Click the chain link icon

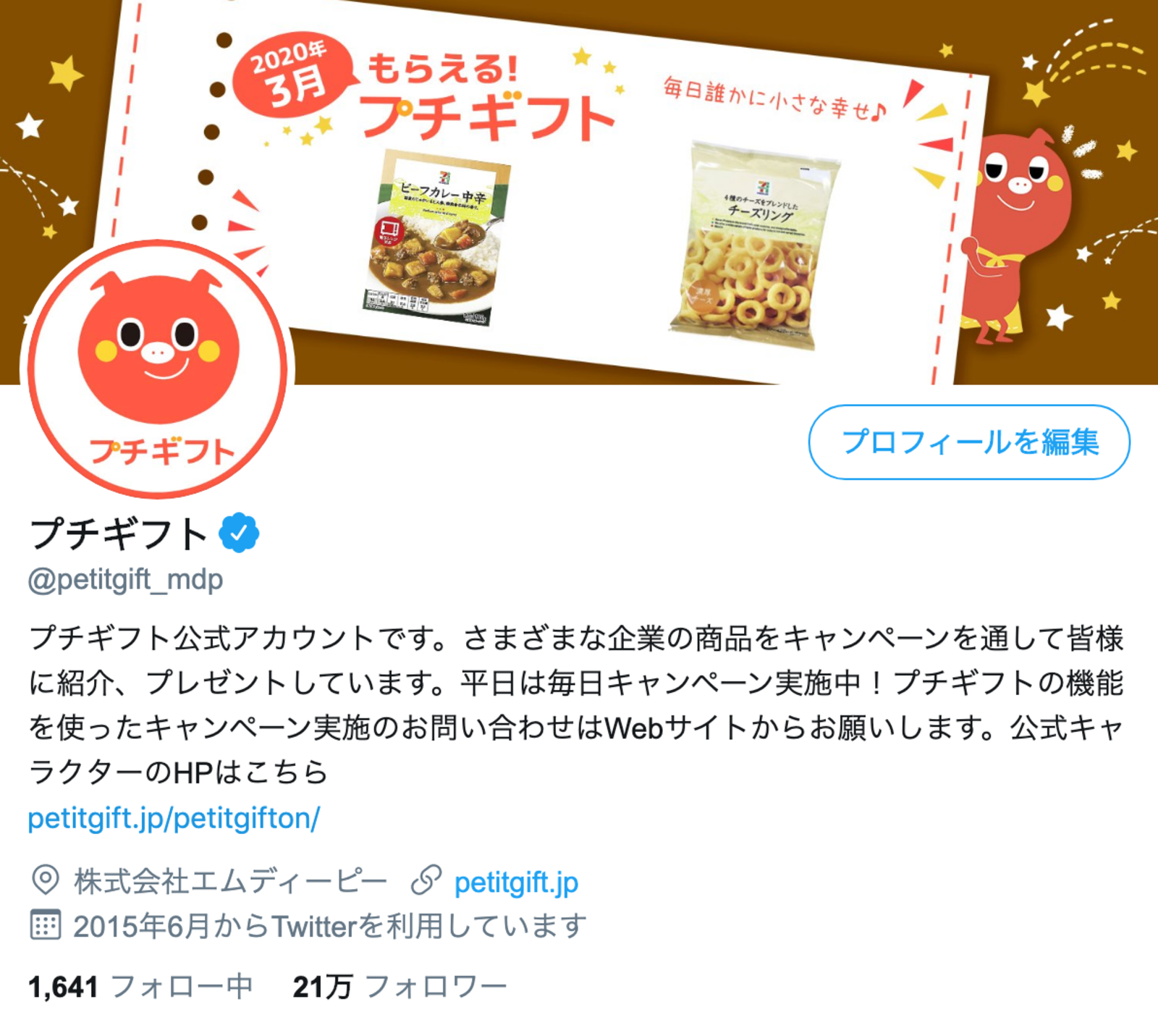click(426, 881)
